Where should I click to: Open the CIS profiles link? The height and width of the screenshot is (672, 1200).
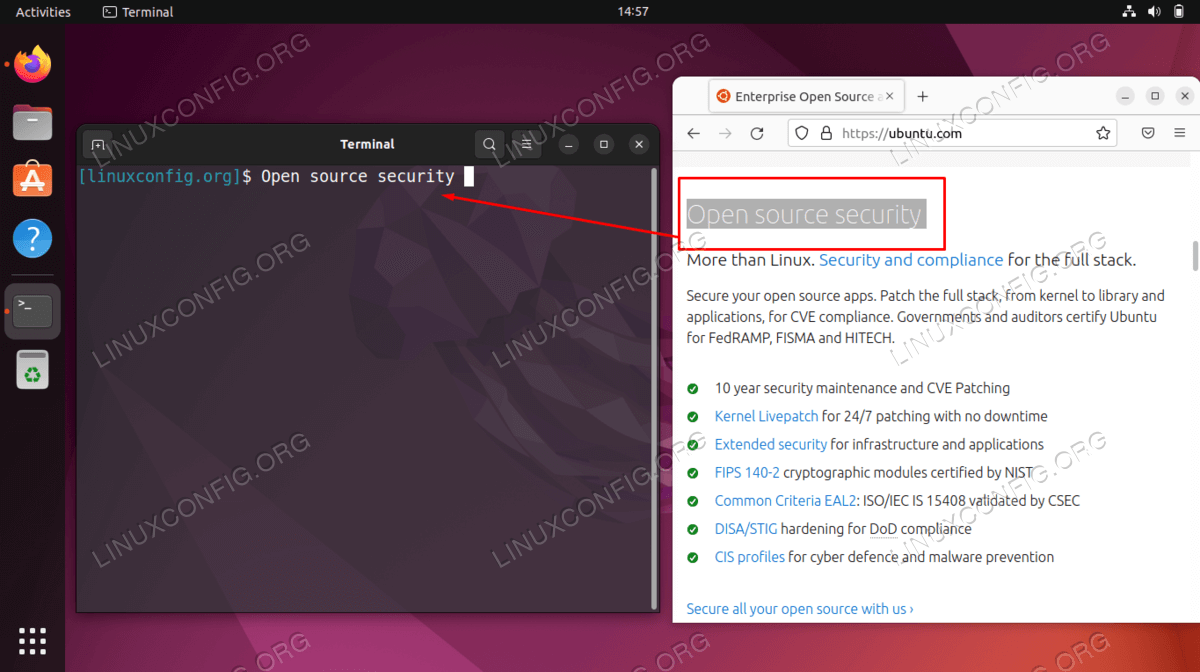tap(750, 557)
